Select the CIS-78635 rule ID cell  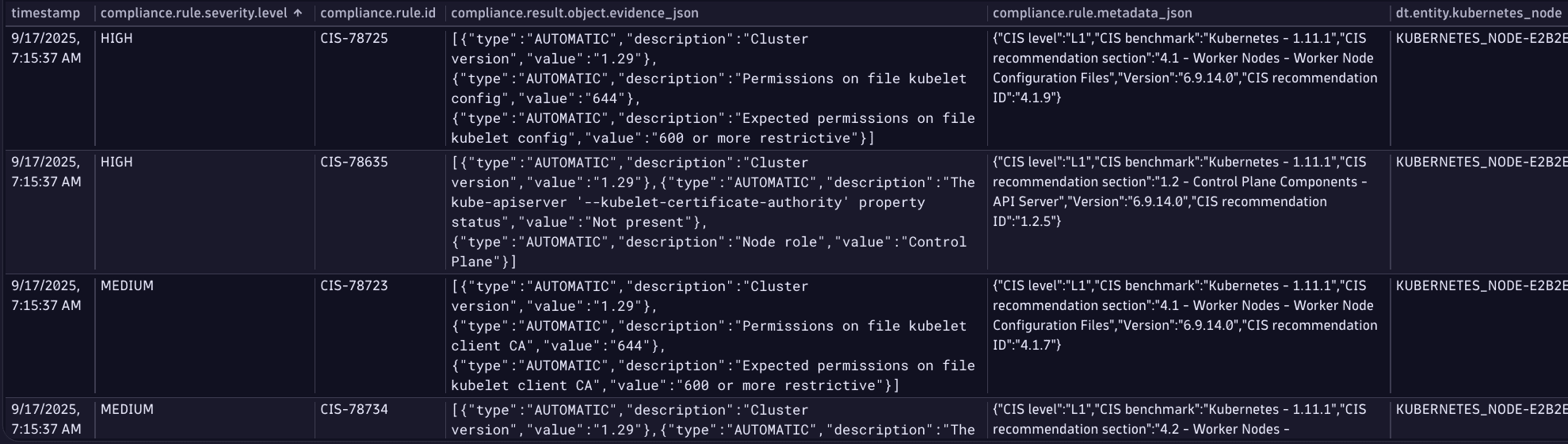(x=354, y=163)
